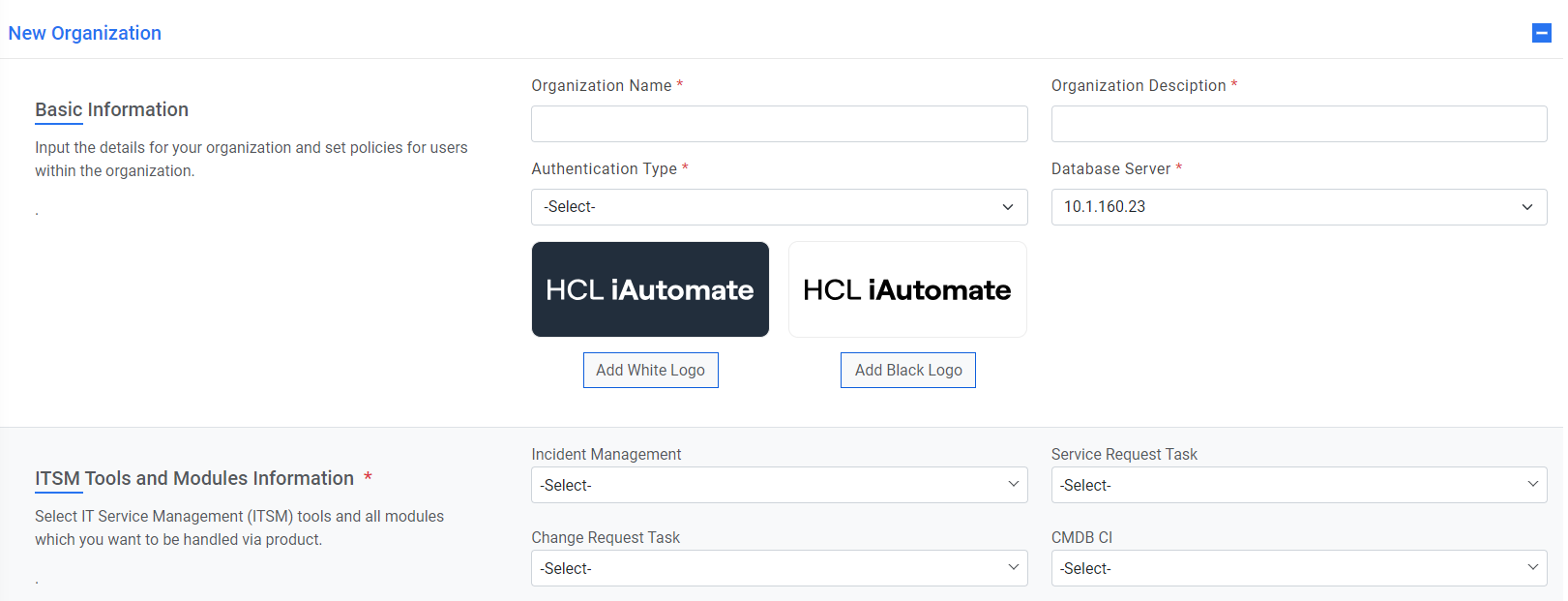Click the Incident Management field label
This screenshot has height=601, width=1568.
pyautogui.click(x=606, y=454)
